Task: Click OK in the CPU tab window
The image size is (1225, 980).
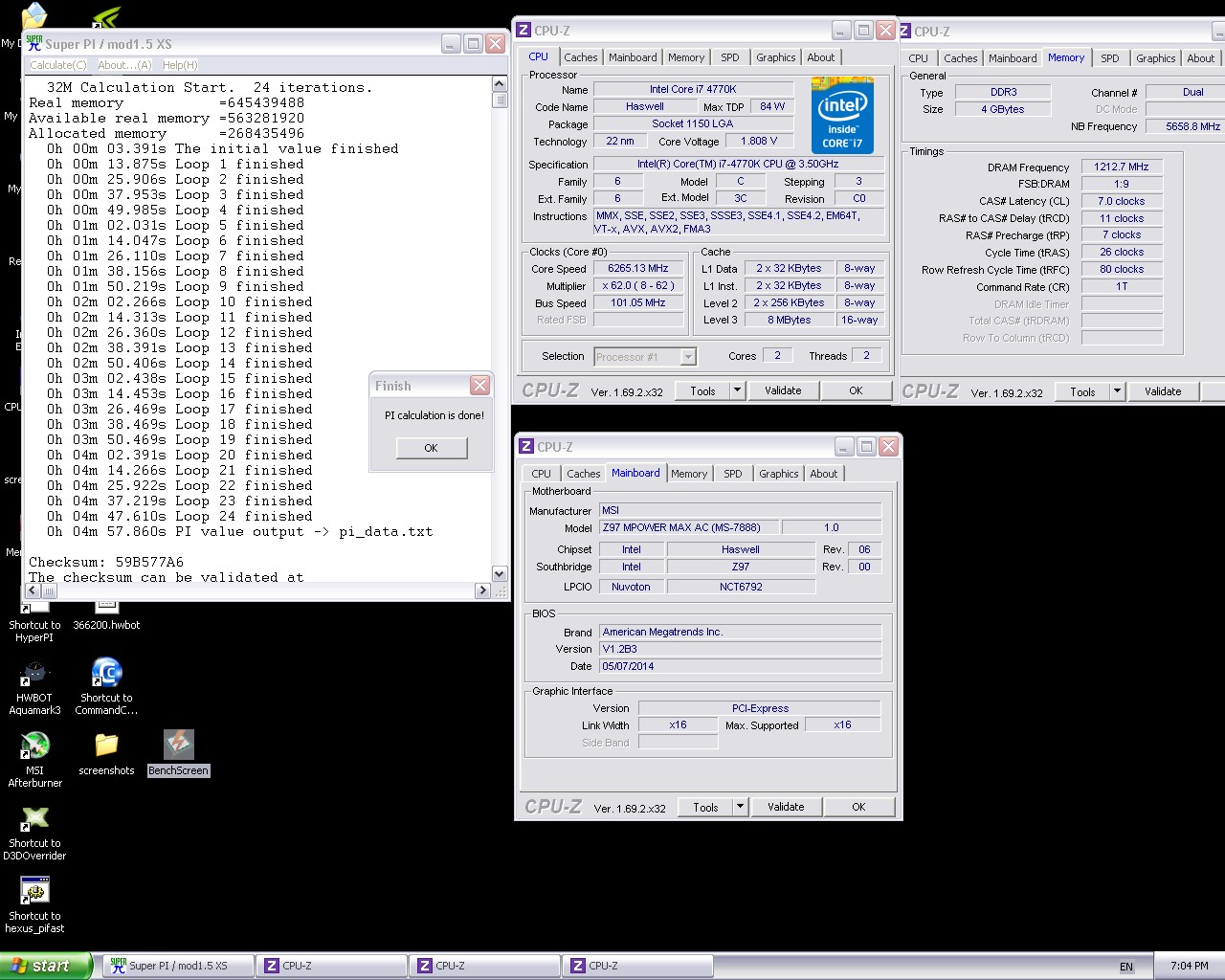Action: (x=856, y=390)
